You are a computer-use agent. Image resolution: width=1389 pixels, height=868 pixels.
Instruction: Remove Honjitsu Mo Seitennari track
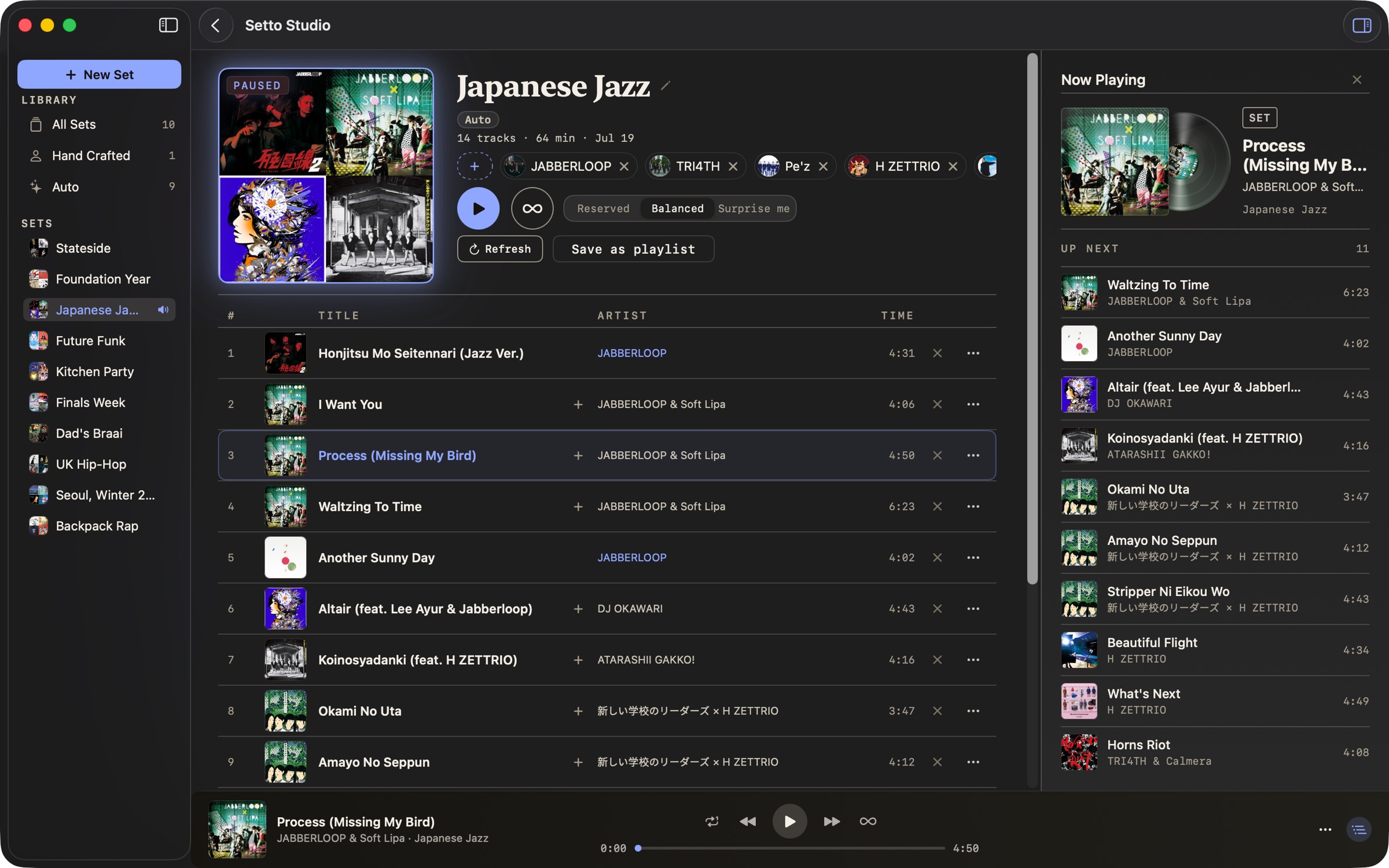click(x=938, y=353)
